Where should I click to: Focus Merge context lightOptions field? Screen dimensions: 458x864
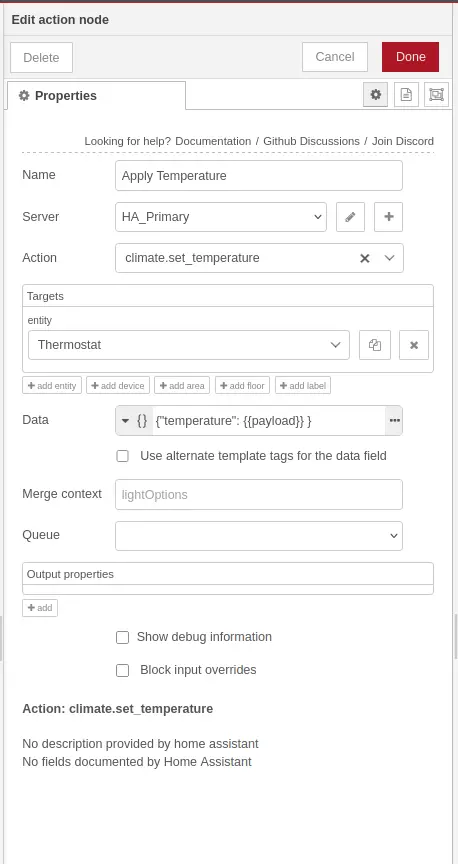coord(259,494)
